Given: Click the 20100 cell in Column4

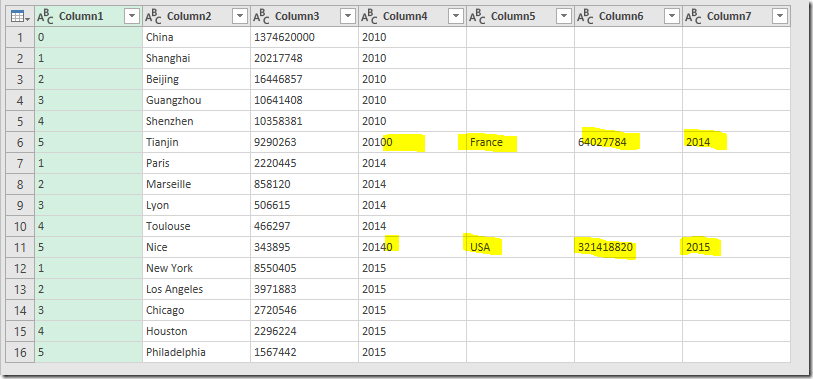Looking at the screenshot, I should pos(412,142).
